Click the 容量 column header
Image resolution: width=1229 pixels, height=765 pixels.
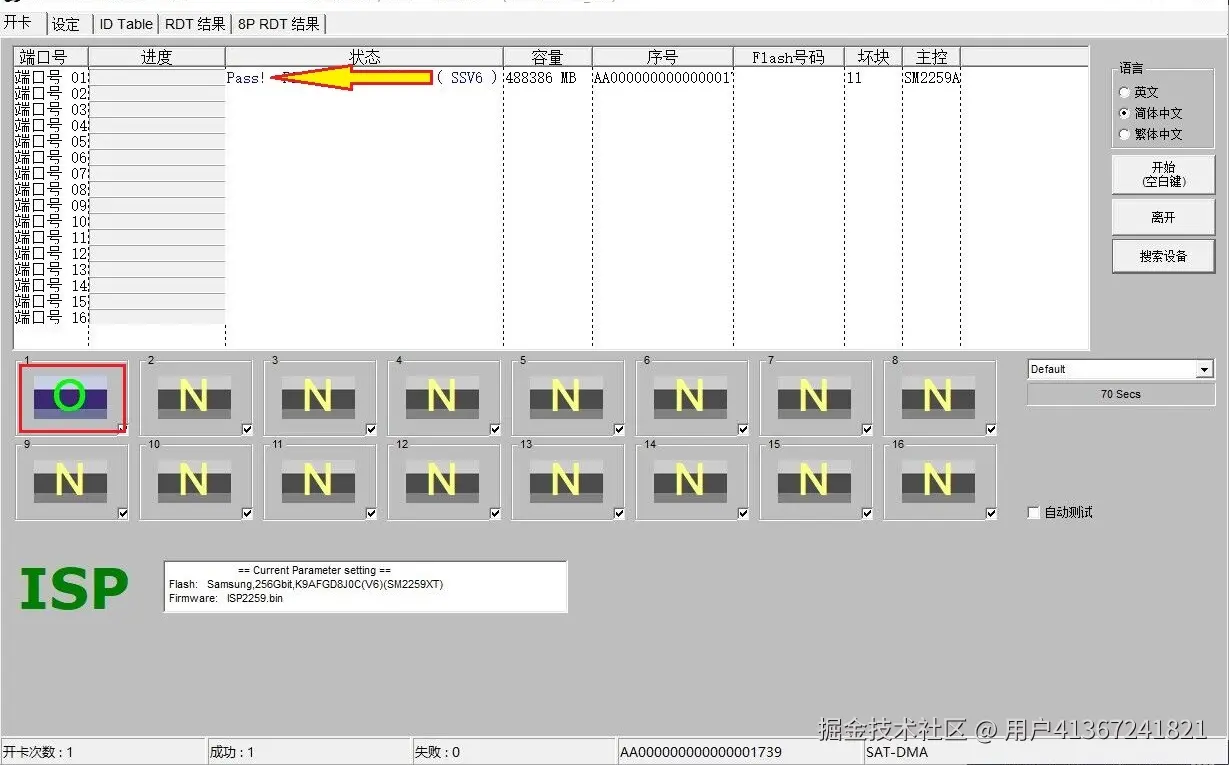tap(547, 57)
